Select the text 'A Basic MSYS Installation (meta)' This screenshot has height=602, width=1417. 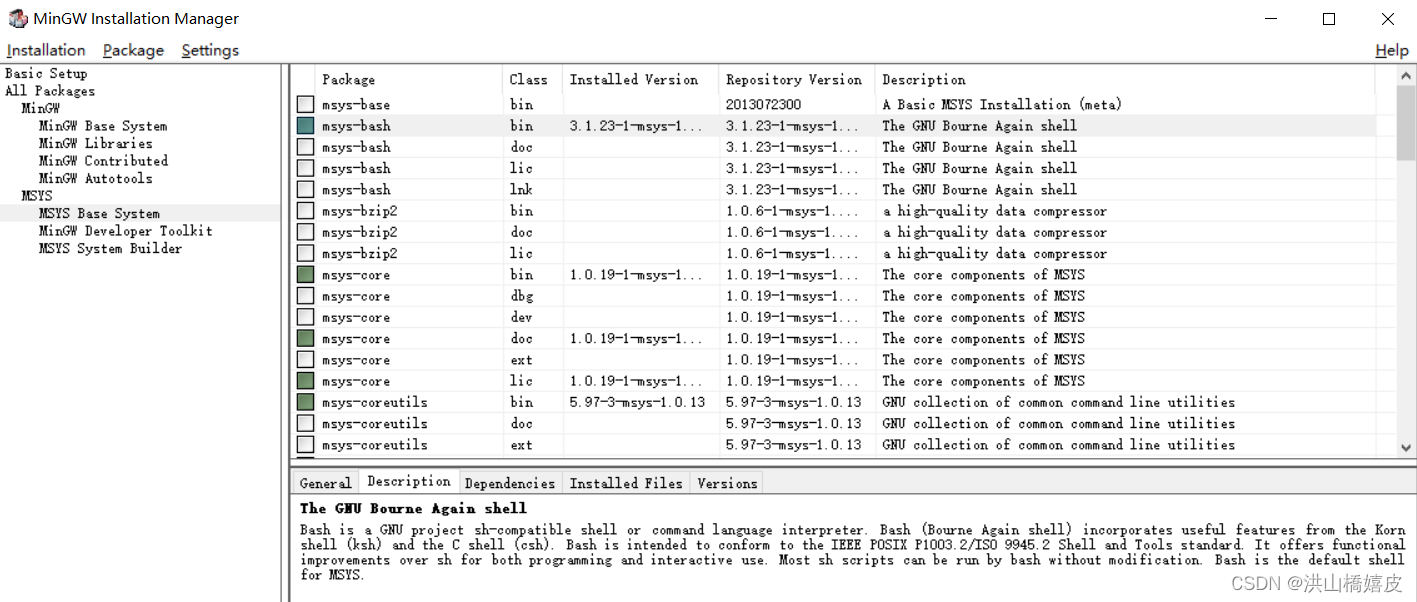1002,104
